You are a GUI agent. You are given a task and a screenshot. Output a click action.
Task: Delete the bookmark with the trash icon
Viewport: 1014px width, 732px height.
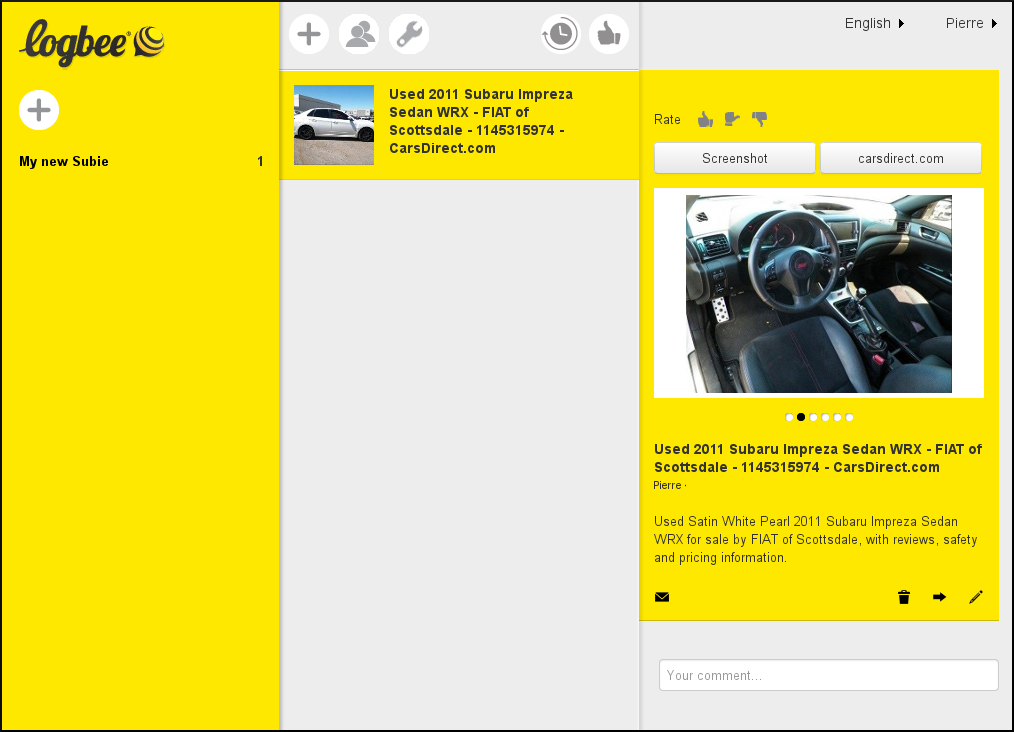(x=904, y=597)
